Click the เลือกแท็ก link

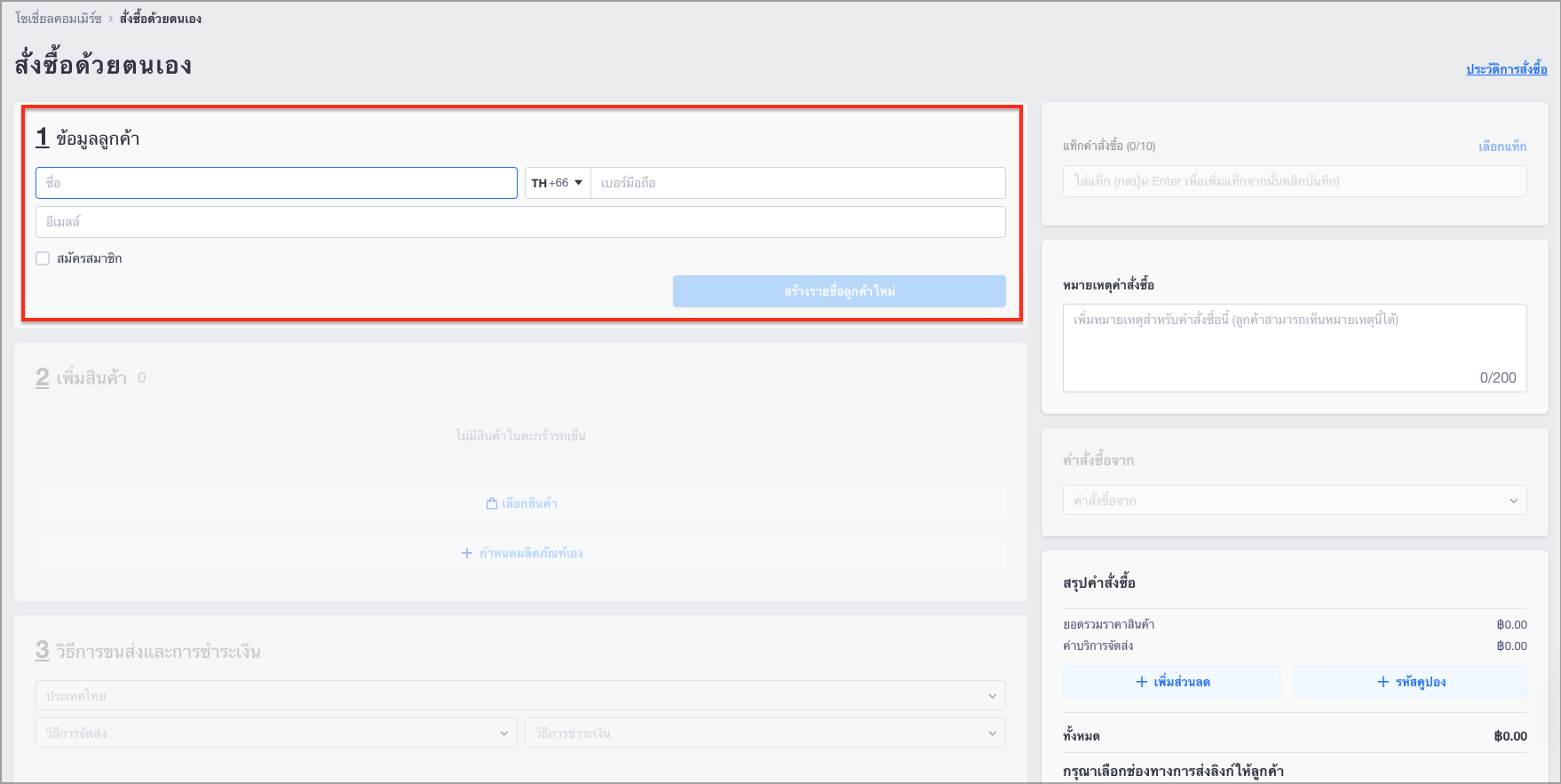coord(1502,146)
